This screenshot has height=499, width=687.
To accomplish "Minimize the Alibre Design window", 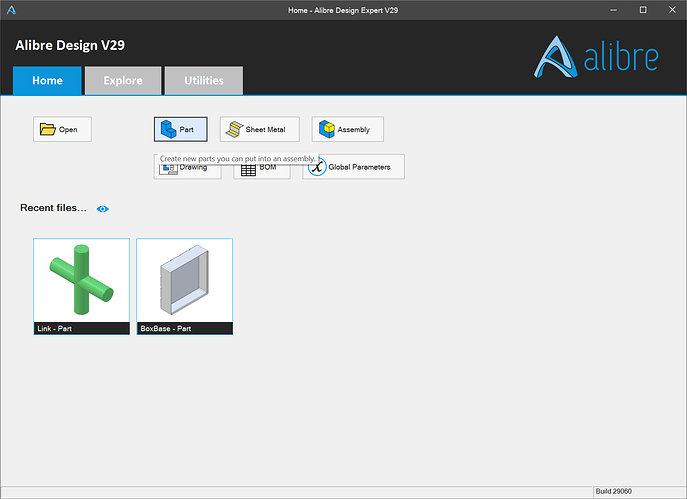I will (613, 10).
